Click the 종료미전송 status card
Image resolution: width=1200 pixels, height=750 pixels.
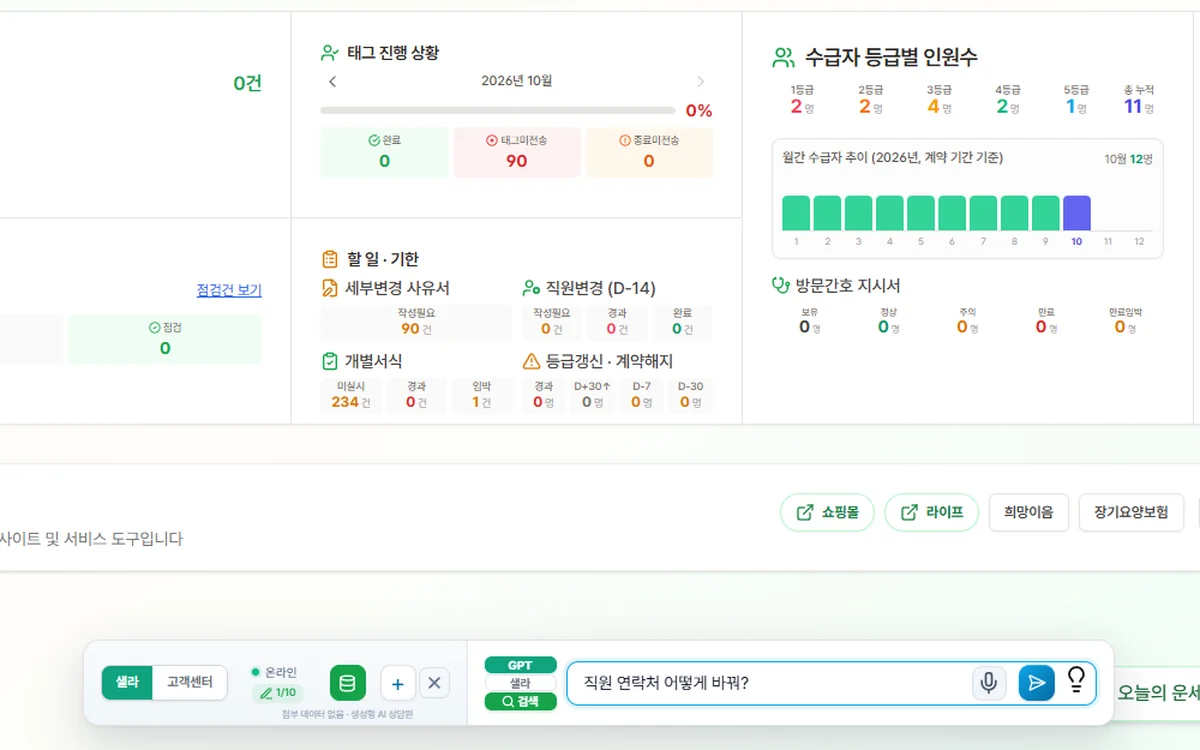click(x=649, y=152)
